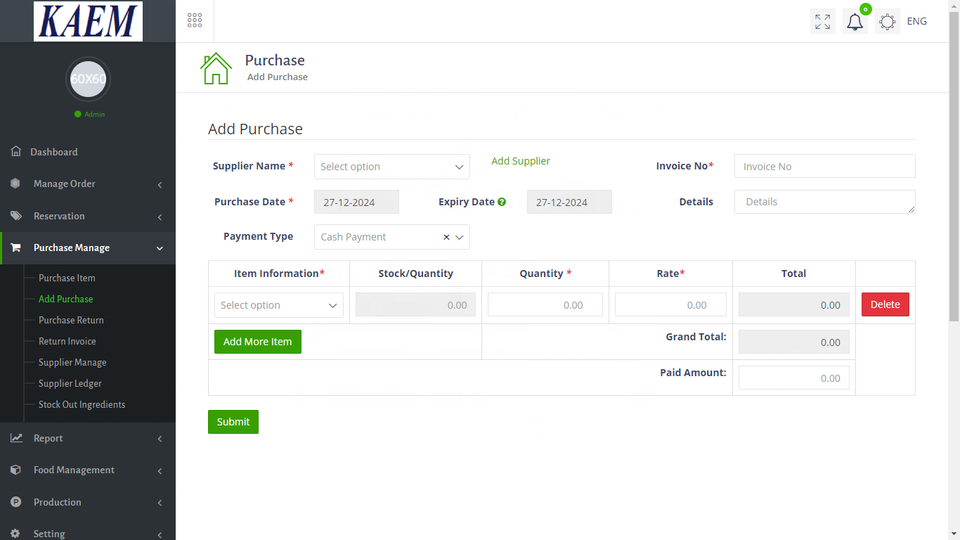Click the theme settings sun icon
This screenshot has width=960, height=540.
coord(887,22)
